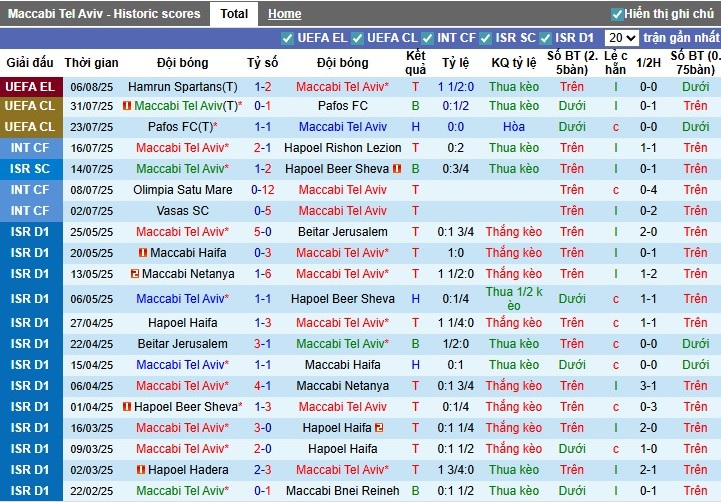721x502 pixels.
Task: Click Maccabi Haifa team on 15/04/25
Action: (x=343, y=365)
